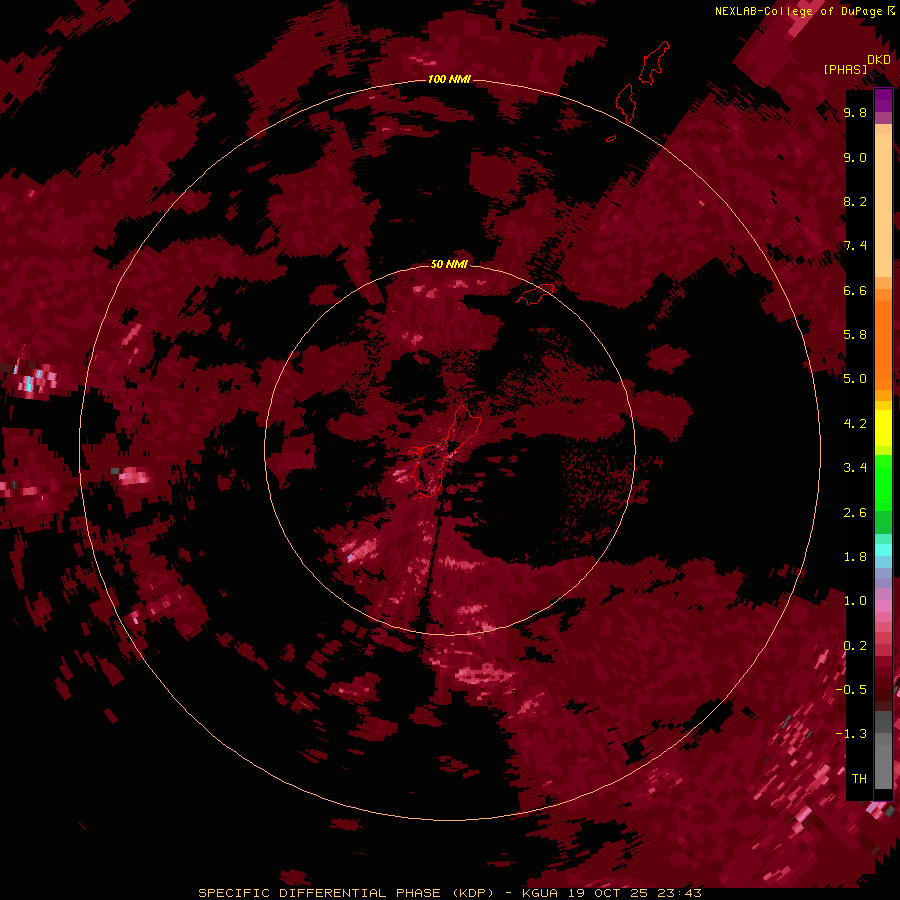Image resolution: width=900 pixels, height=900 pixels.
Task: Click the 100 NMI range ring label
Action: click(x=449, y=79)
